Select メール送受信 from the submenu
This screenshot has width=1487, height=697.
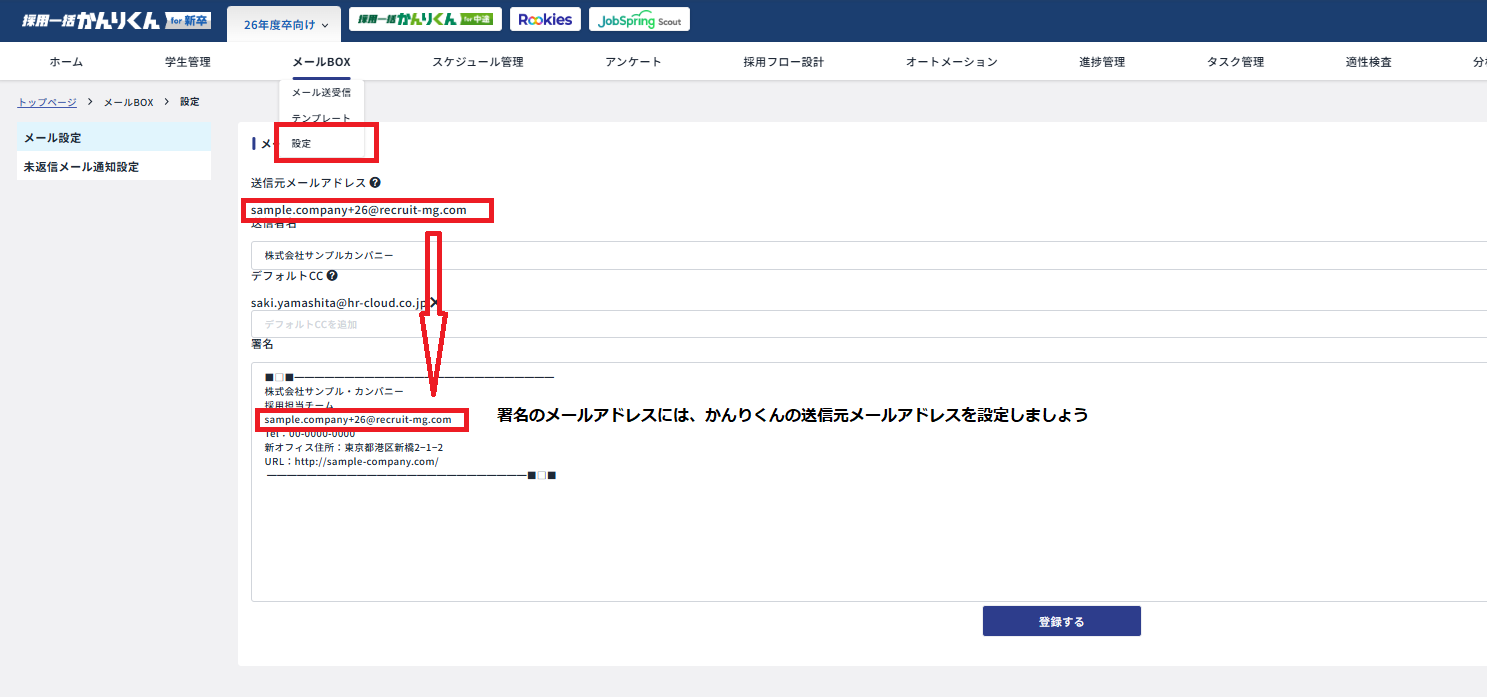point(321,93)
